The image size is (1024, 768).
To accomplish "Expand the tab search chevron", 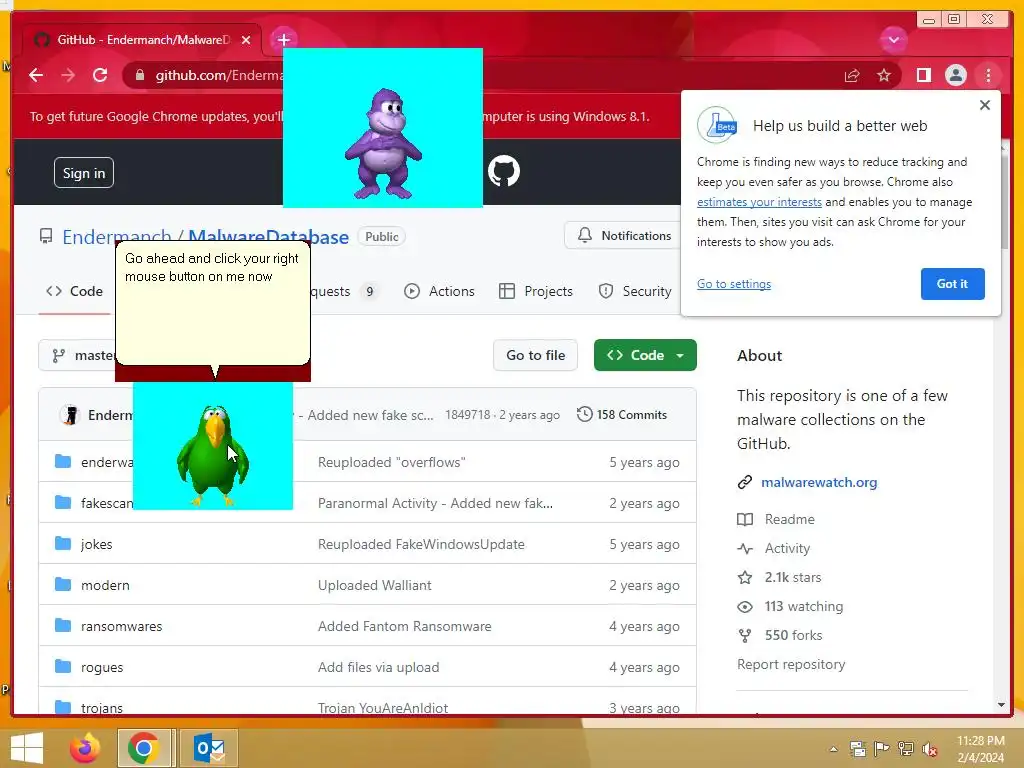I will pyautogui.click(x=893, y=40).
